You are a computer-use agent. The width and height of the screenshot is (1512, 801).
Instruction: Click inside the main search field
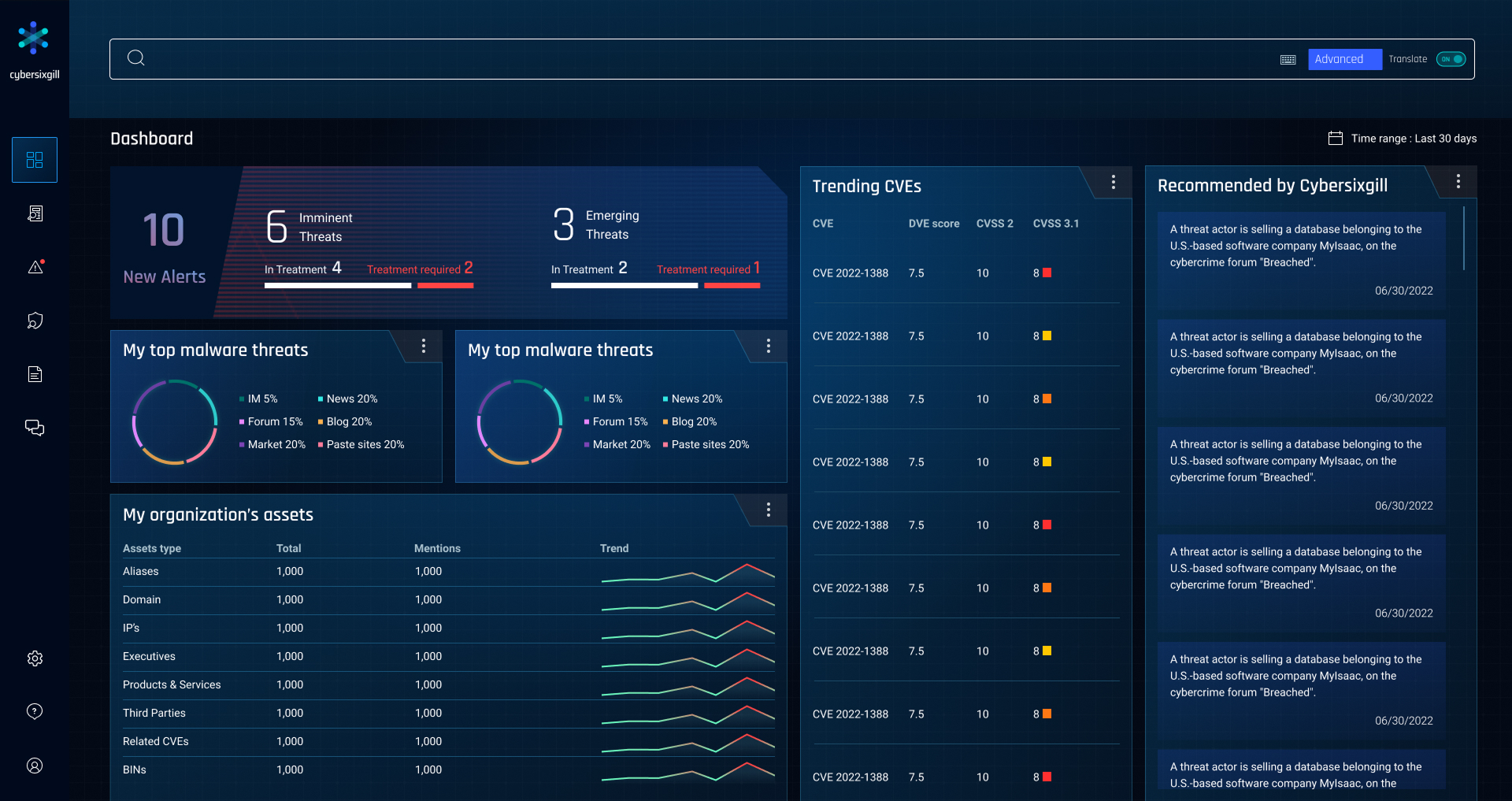[x=709, y=59]
